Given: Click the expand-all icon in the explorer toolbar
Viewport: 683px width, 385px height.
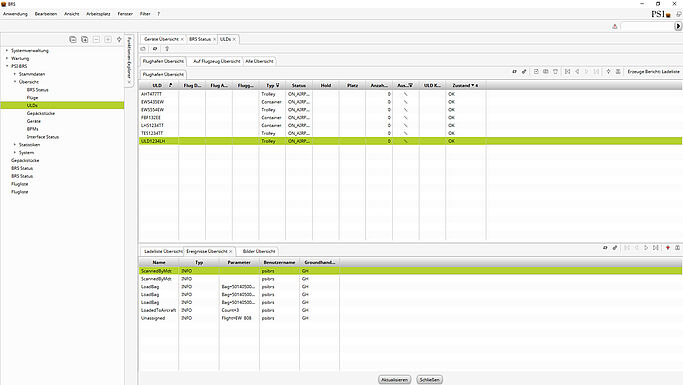Looking at the screenshot, I should click(85, 39).
